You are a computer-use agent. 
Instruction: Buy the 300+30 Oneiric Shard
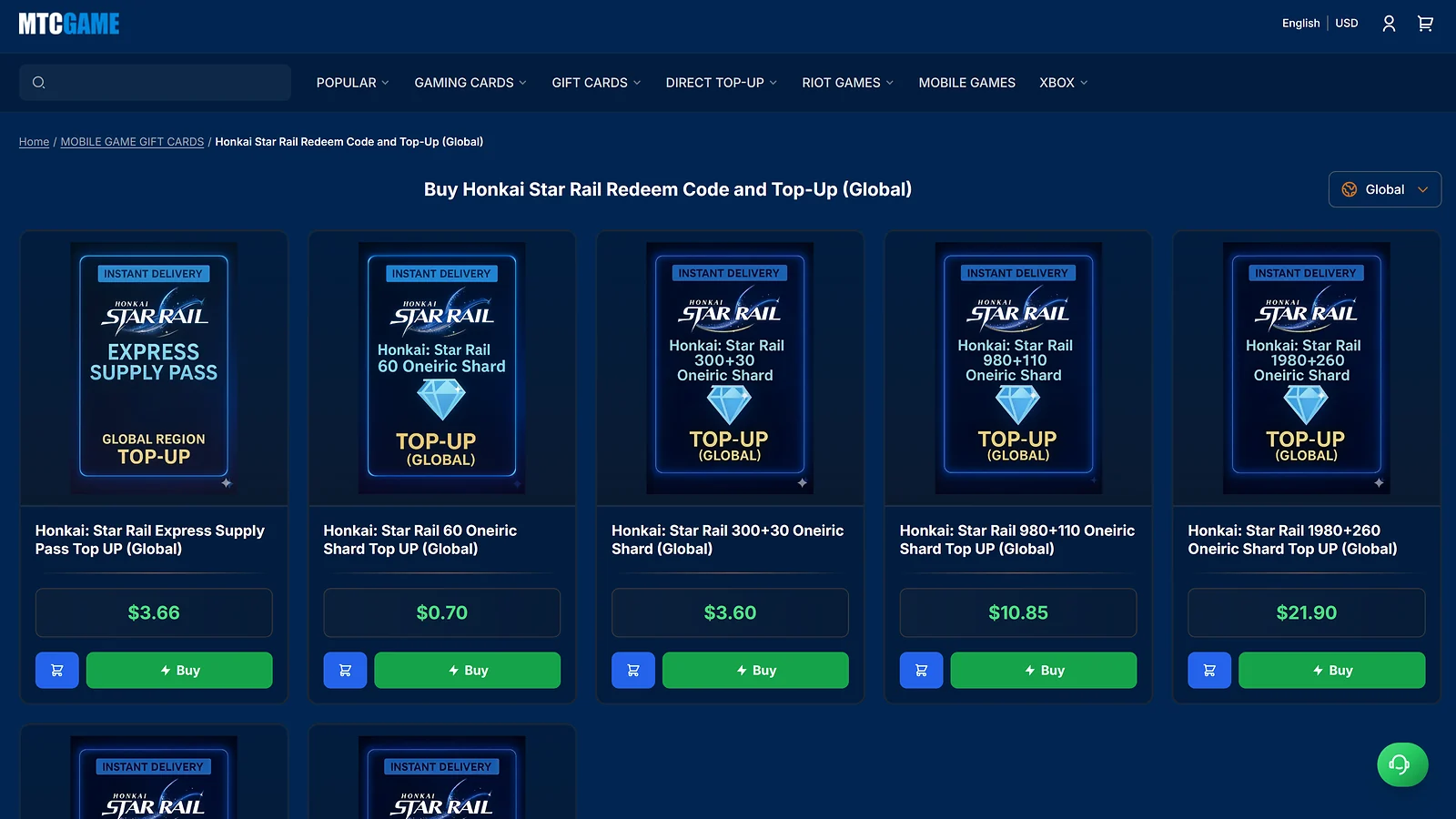(755, 671)
